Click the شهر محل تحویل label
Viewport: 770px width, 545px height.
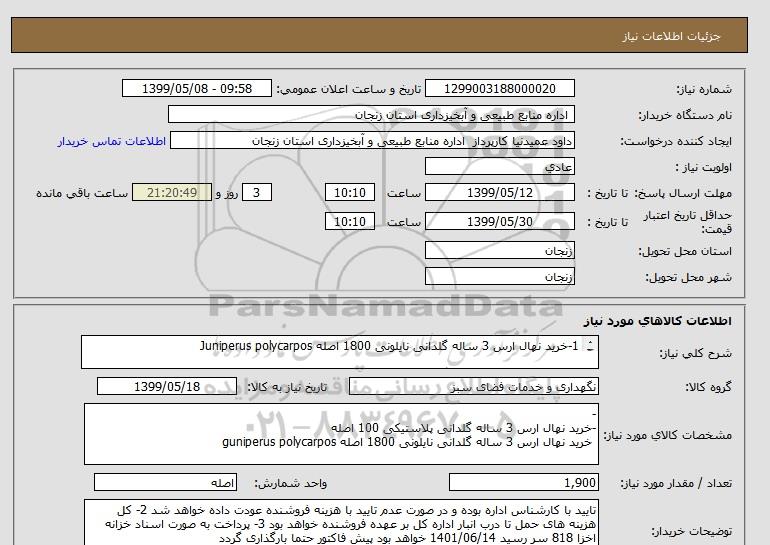click(688, 277)
